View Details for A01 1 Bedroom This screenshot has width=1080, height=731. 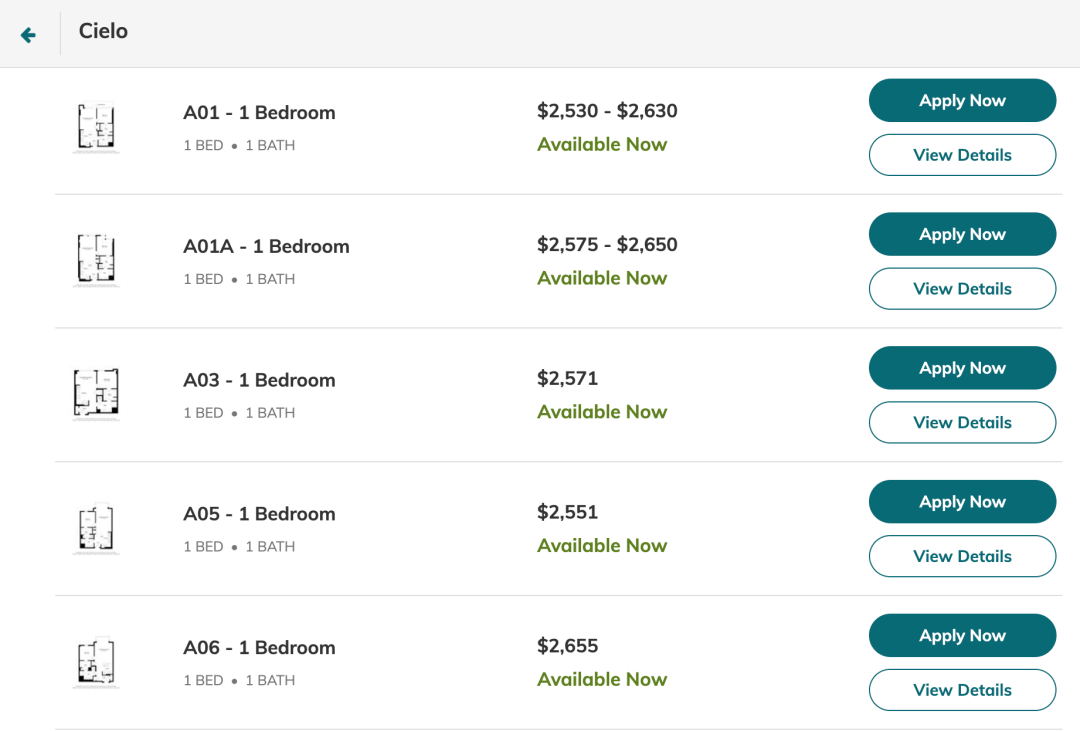click(x=962, y=155)
